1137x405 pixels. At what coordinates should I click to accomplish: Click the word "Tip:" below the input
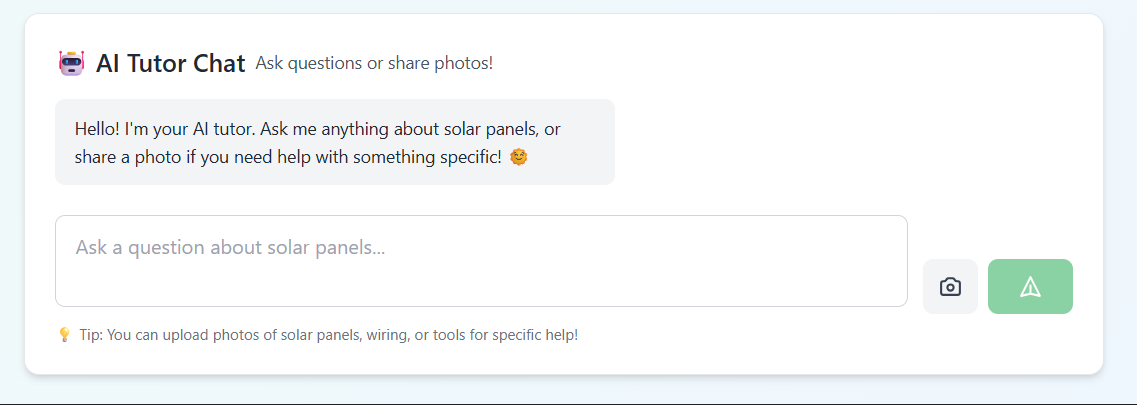pos(91,335)
